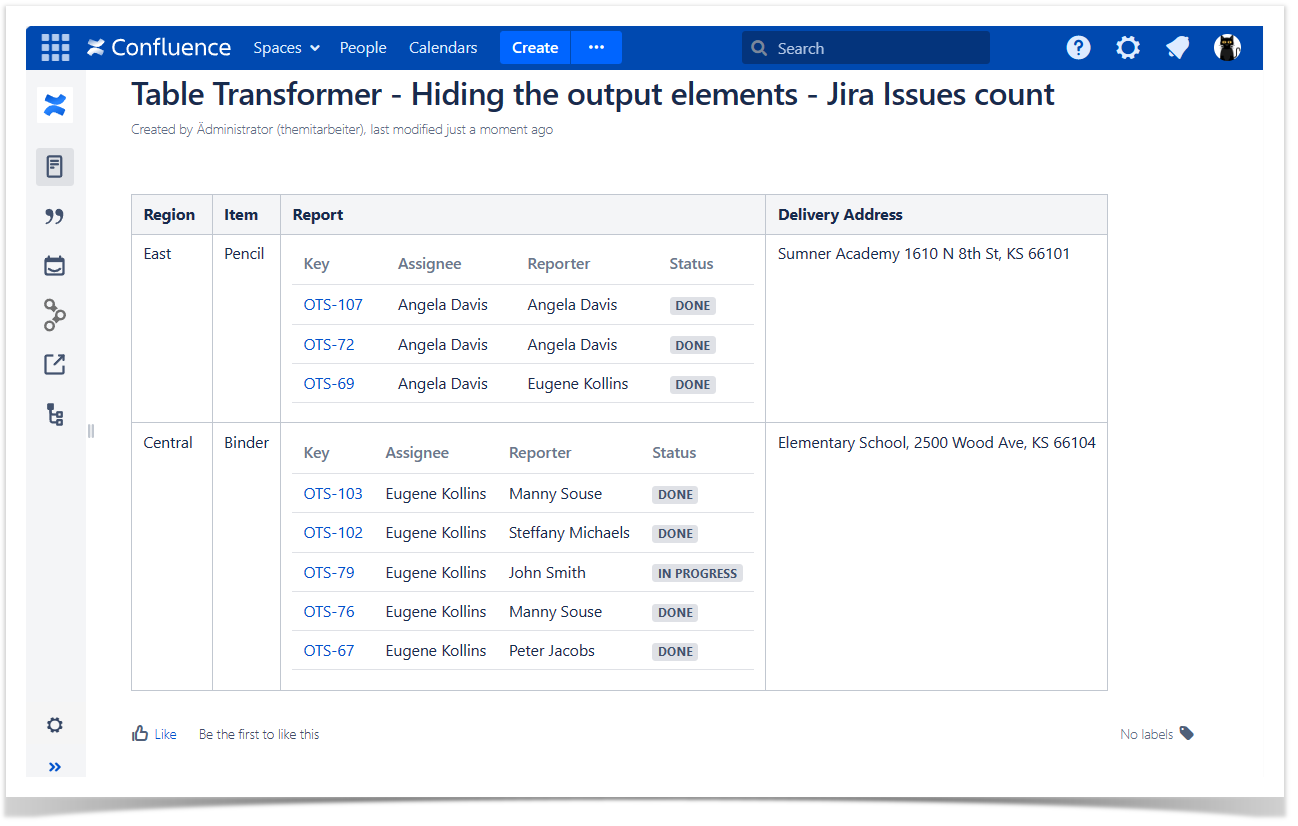Viewport: 1298px width, 826px height.
Task: Open the page tree icon in sidebar
Action: coord(55,415)
